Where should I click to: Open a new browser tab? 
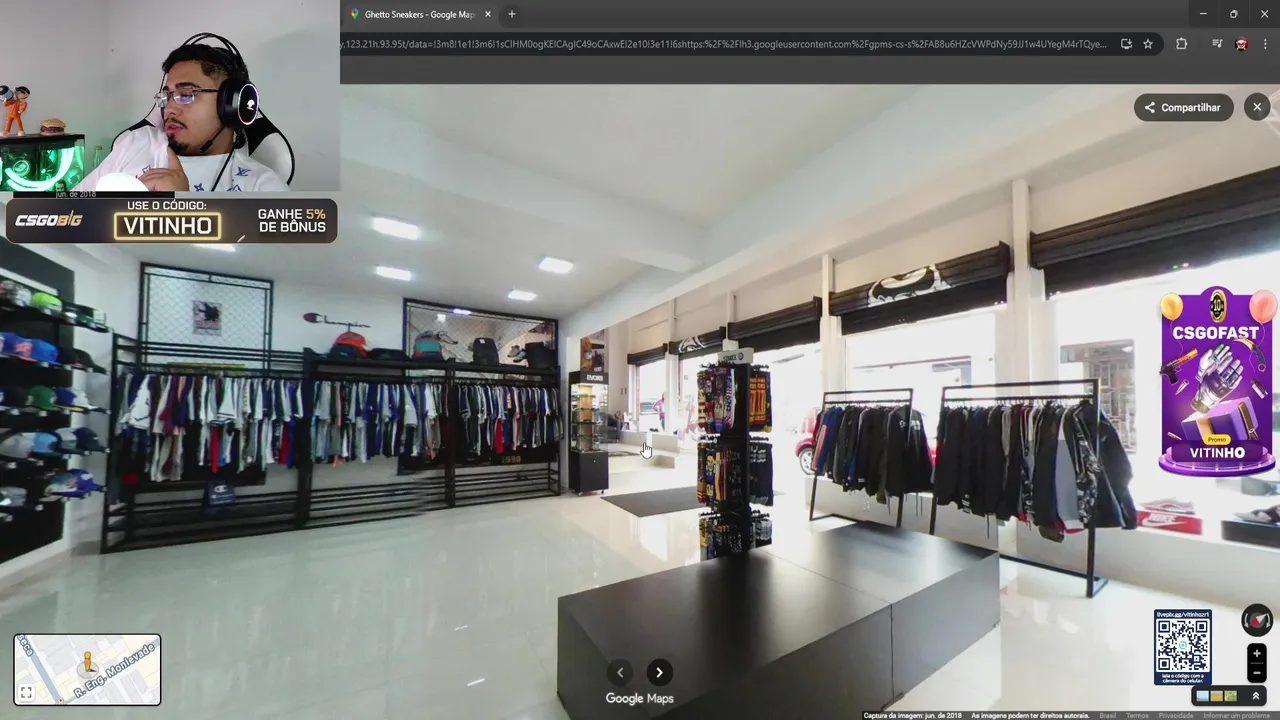pos(512,14)
